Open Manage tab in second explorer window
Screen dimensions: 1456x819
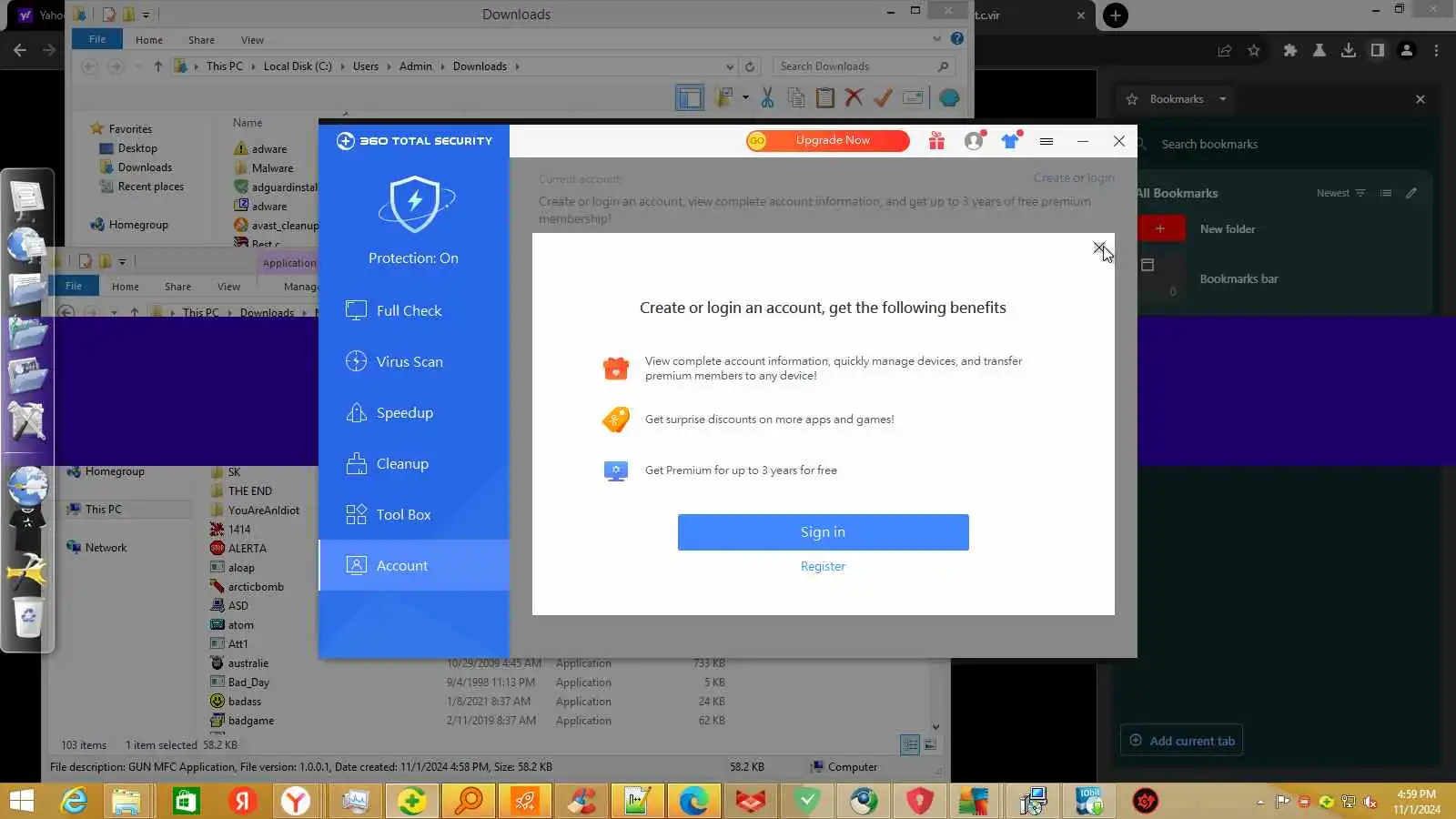coord(300,287)
